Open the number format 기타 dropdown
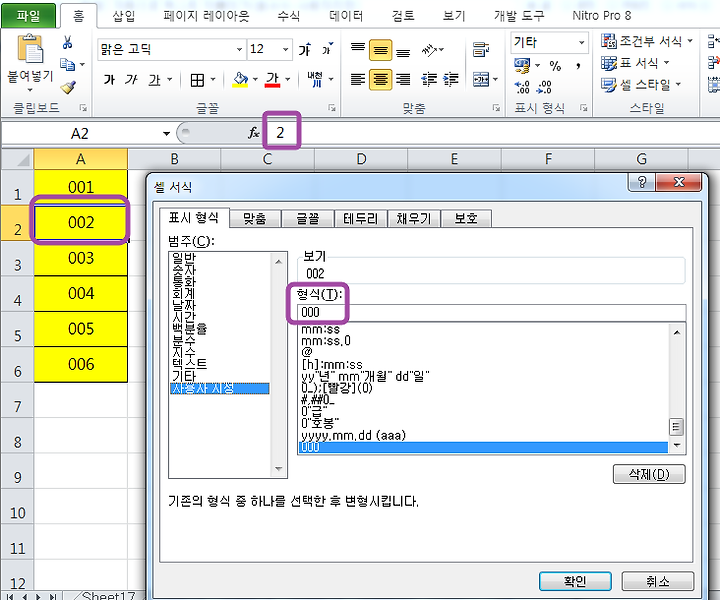Screen dimensions: 720x600 (x=581, y=42)
